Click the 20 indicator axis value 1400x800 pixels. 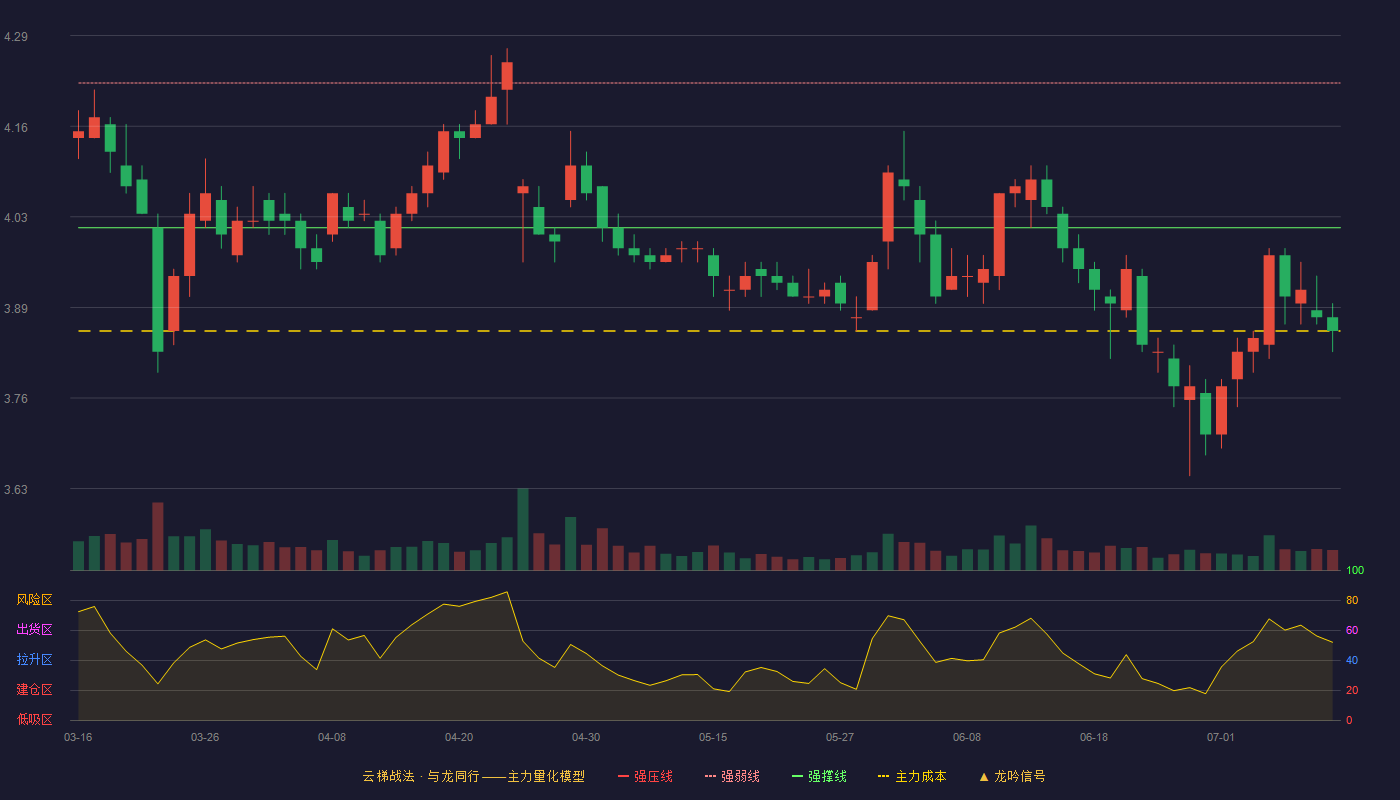click(x=1352, y=690)
